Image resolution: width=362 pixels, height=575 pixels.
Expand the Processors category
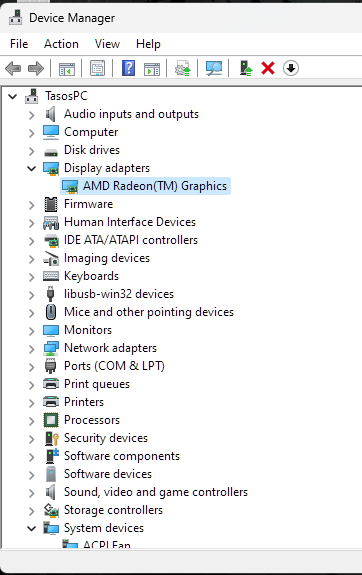pyautogui.click(x=32, y=421)
